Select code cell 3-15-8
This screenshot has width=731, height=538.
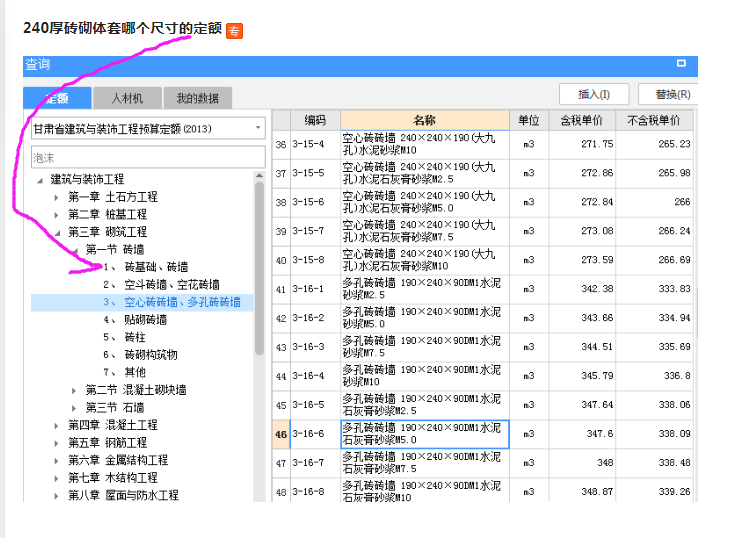pos(315,260)
